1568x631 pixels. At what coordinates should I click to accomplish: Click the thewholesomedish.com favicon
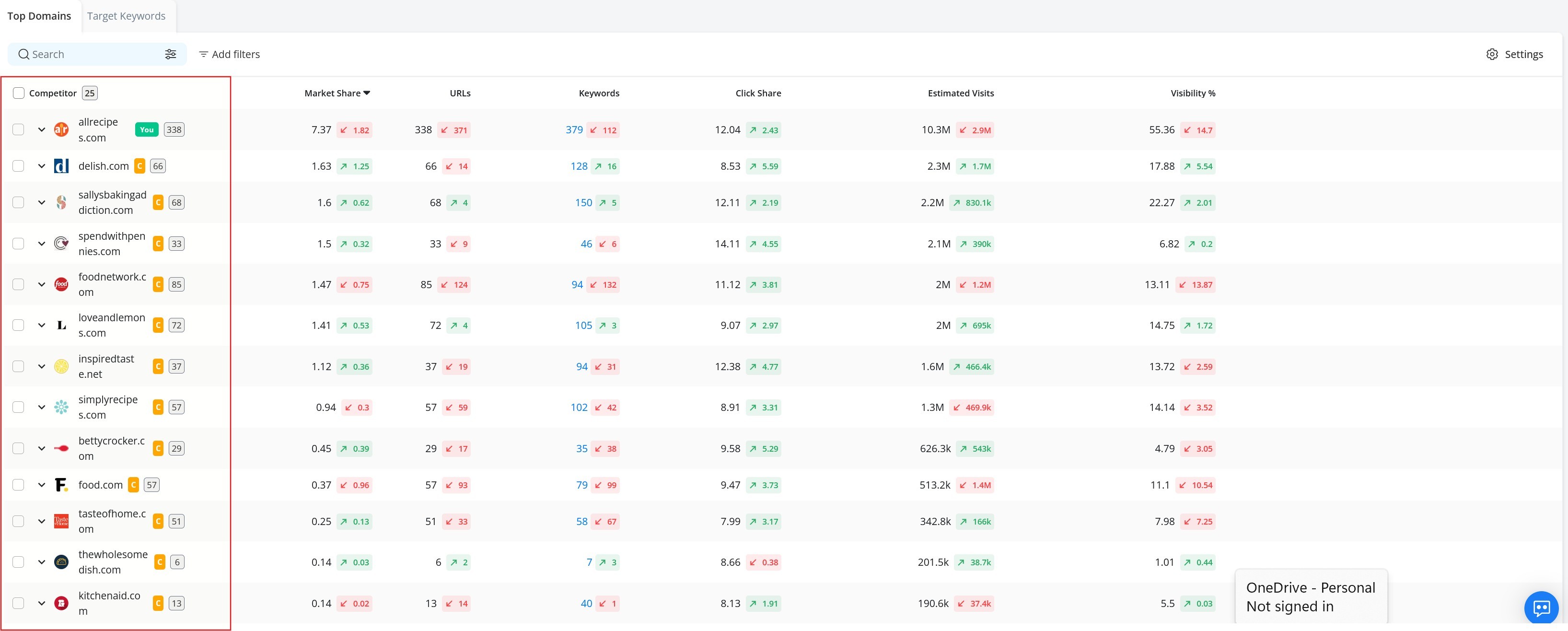pos(61,562)
